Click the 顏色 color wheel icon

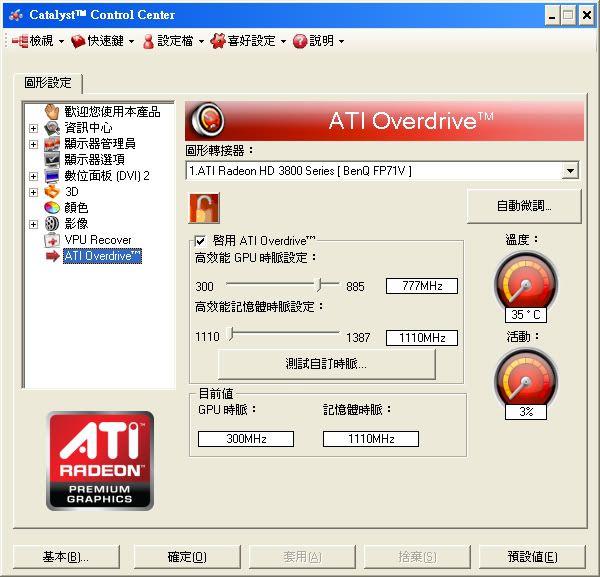tap(53, 208)
